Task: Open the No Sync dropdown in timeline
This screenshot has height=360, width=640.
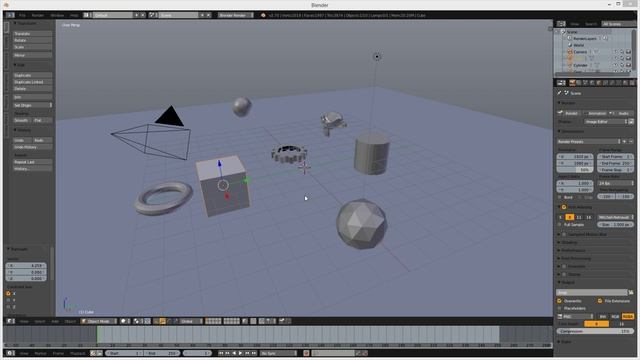Action: coord(278,353)
